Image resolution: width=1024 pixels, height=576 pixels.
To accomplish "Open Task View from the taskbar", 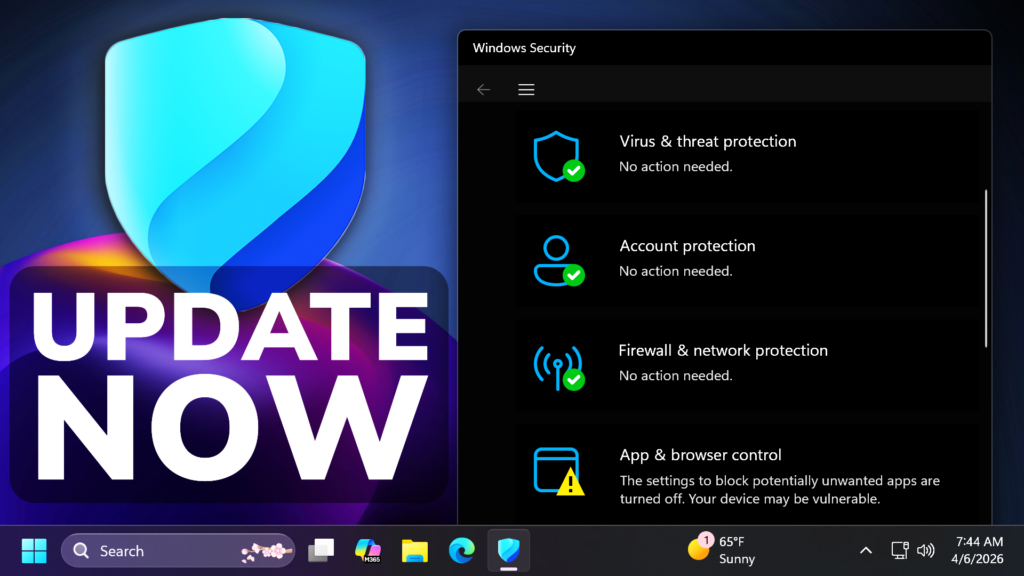I will pos(321,551).
